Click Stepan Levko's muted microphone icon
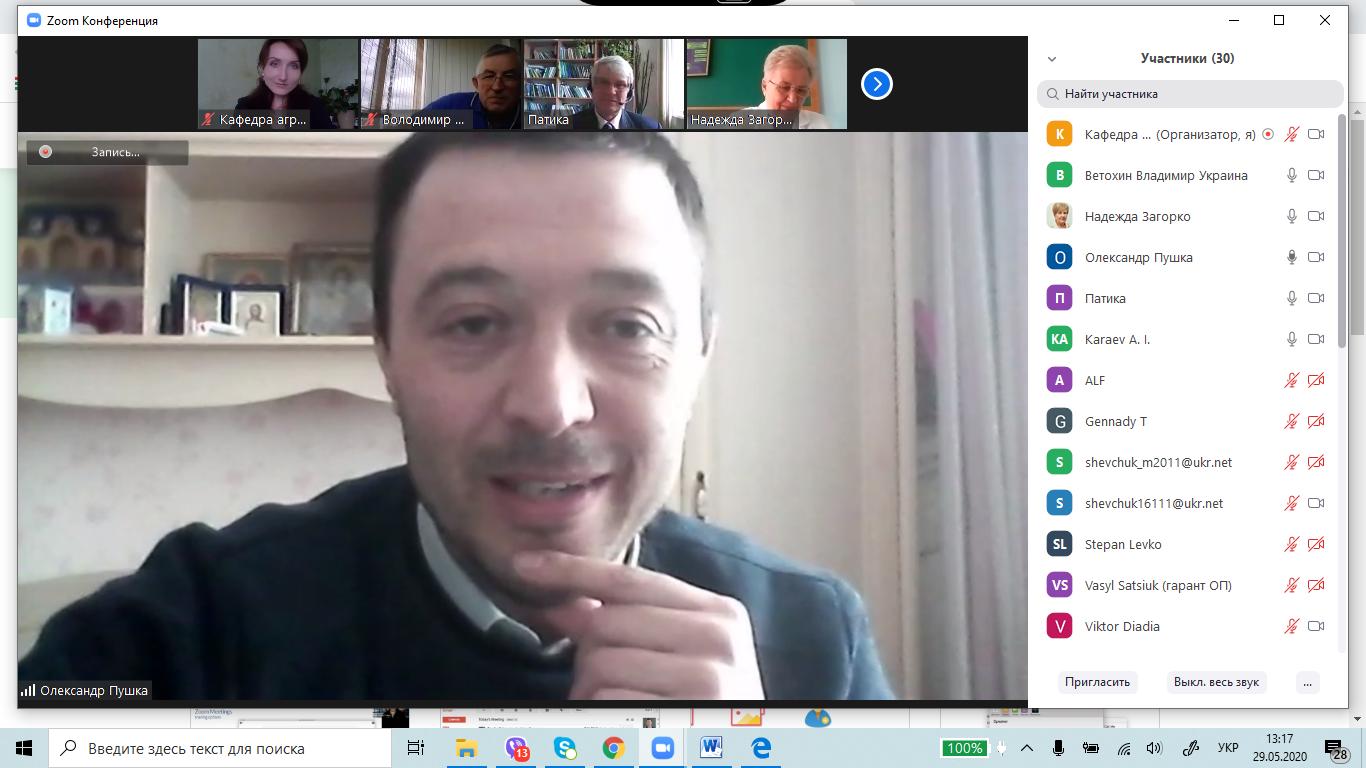The height and width of the screenshot is (768, 1366). click(1292, 544)
